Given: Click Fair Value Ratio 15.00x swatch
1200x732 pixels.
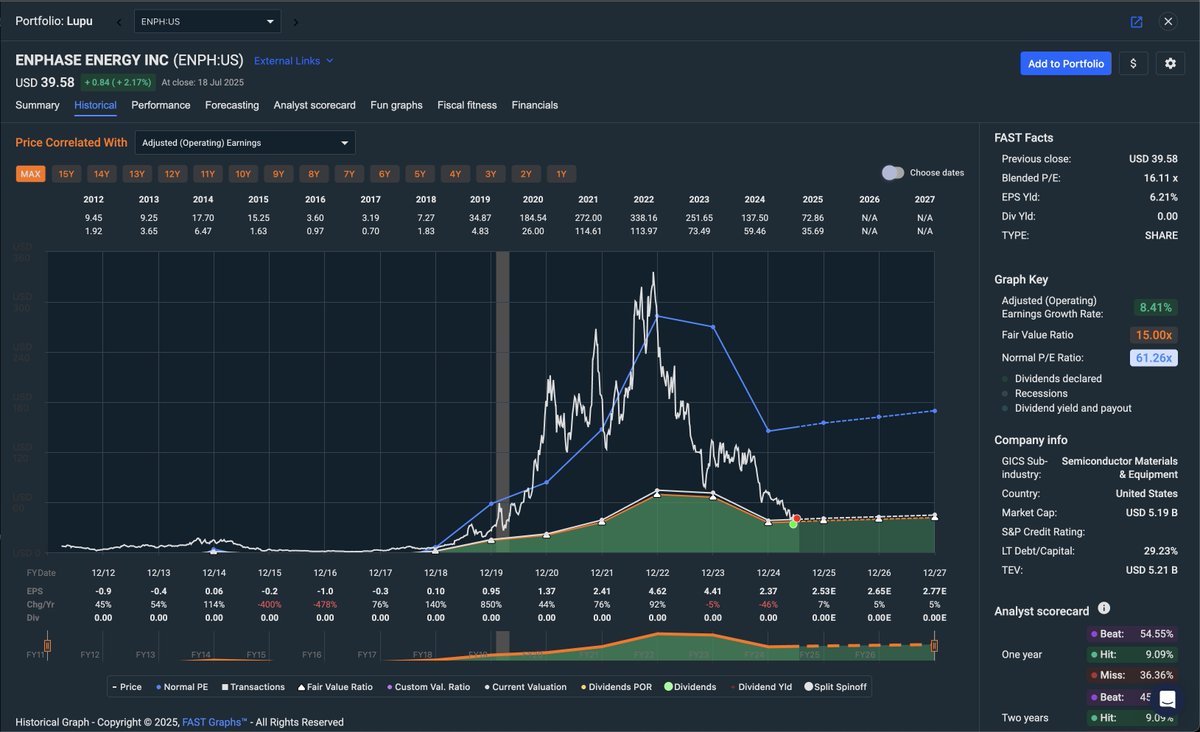Looking at the screenshot, I should (1153, 334).
